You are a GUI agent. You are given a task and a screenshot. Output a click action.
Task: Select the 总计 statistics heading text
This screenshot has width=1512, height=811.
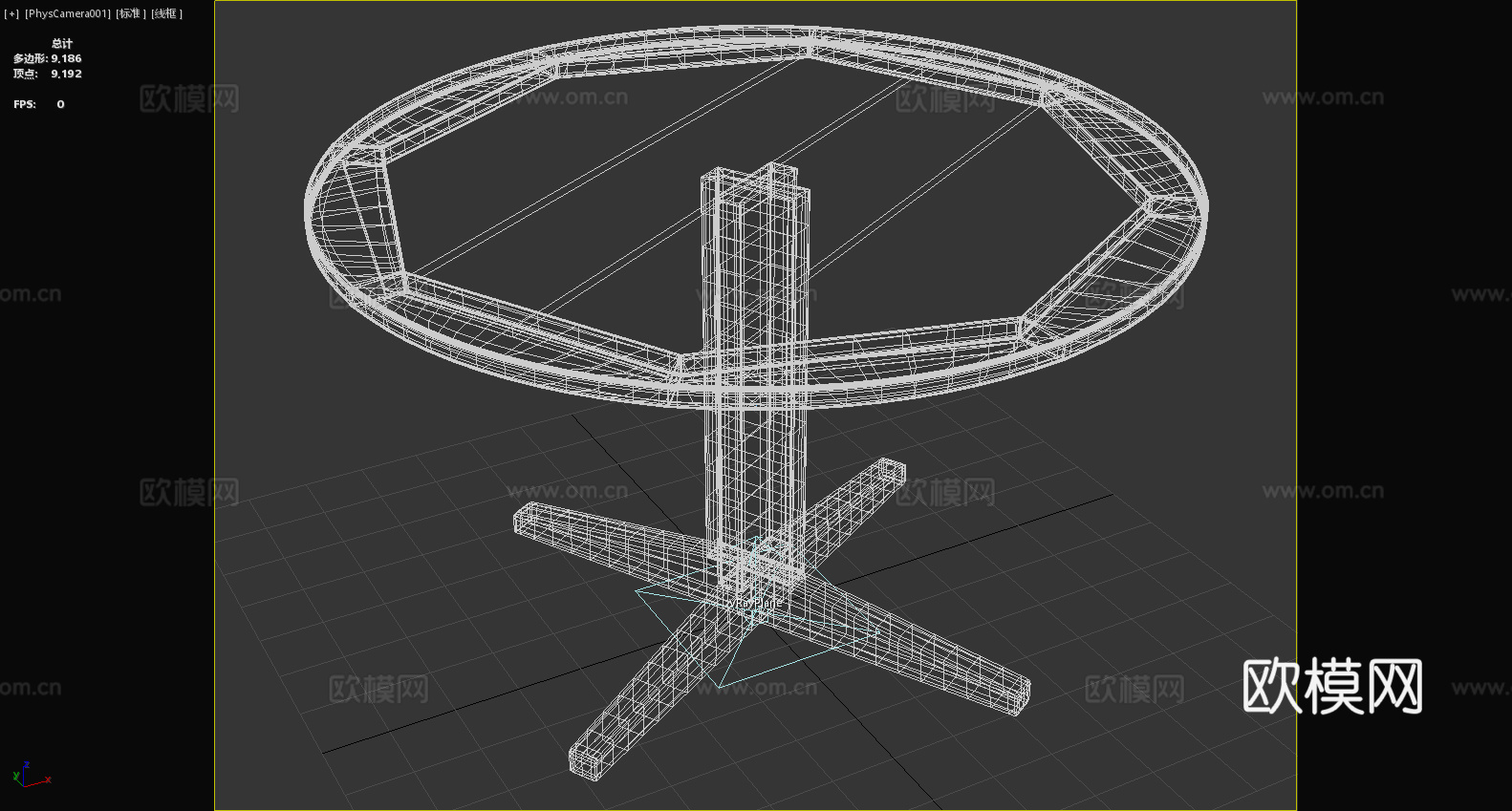click(x=62, y=43)
